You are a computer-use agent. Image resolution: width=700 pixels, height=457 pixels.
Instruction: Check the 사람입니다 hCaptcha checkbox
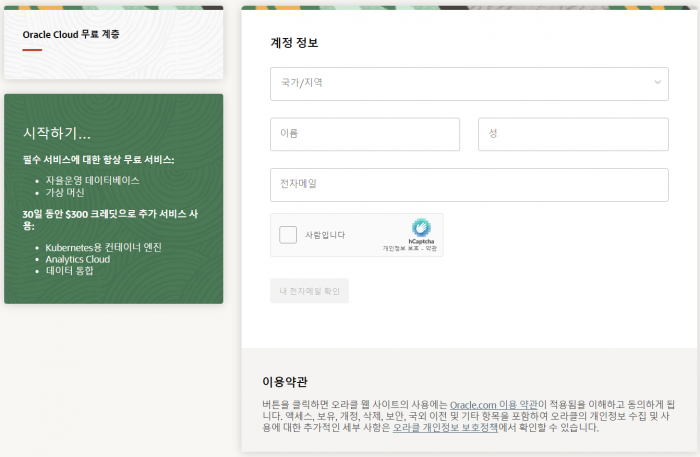(288, 235)
